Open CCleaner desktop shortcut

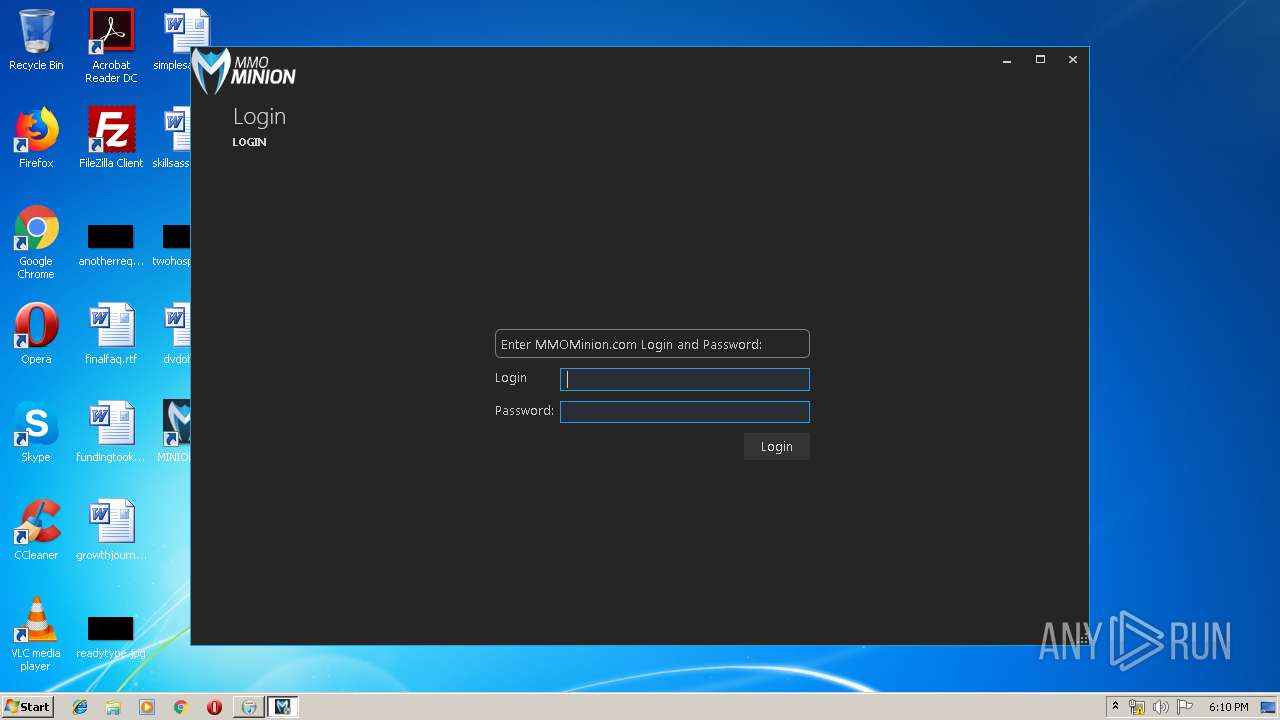(x=36, y=530)
